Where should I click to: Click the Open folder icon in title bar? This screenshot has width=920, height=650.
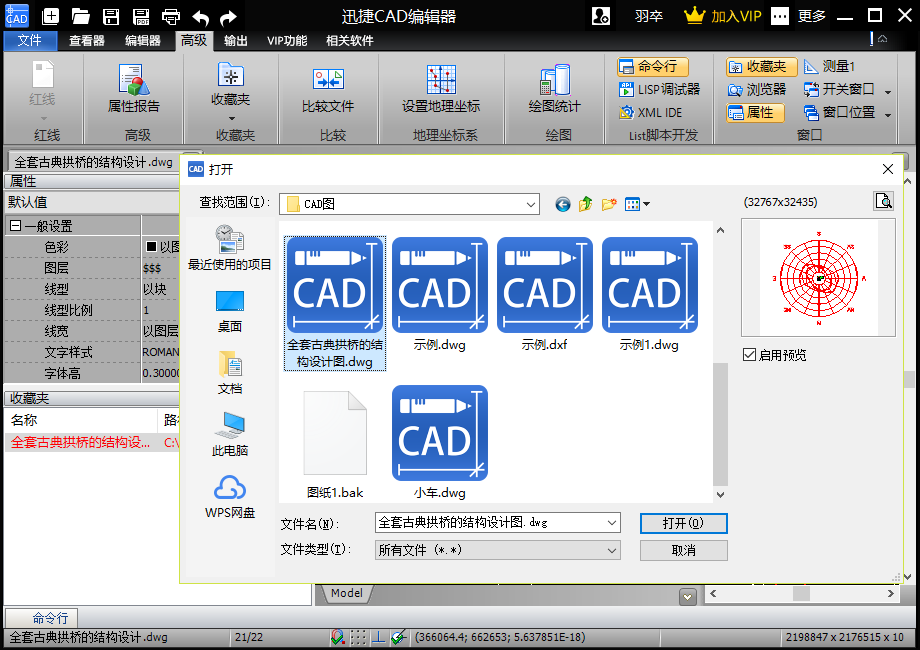(x=80, y=16)
